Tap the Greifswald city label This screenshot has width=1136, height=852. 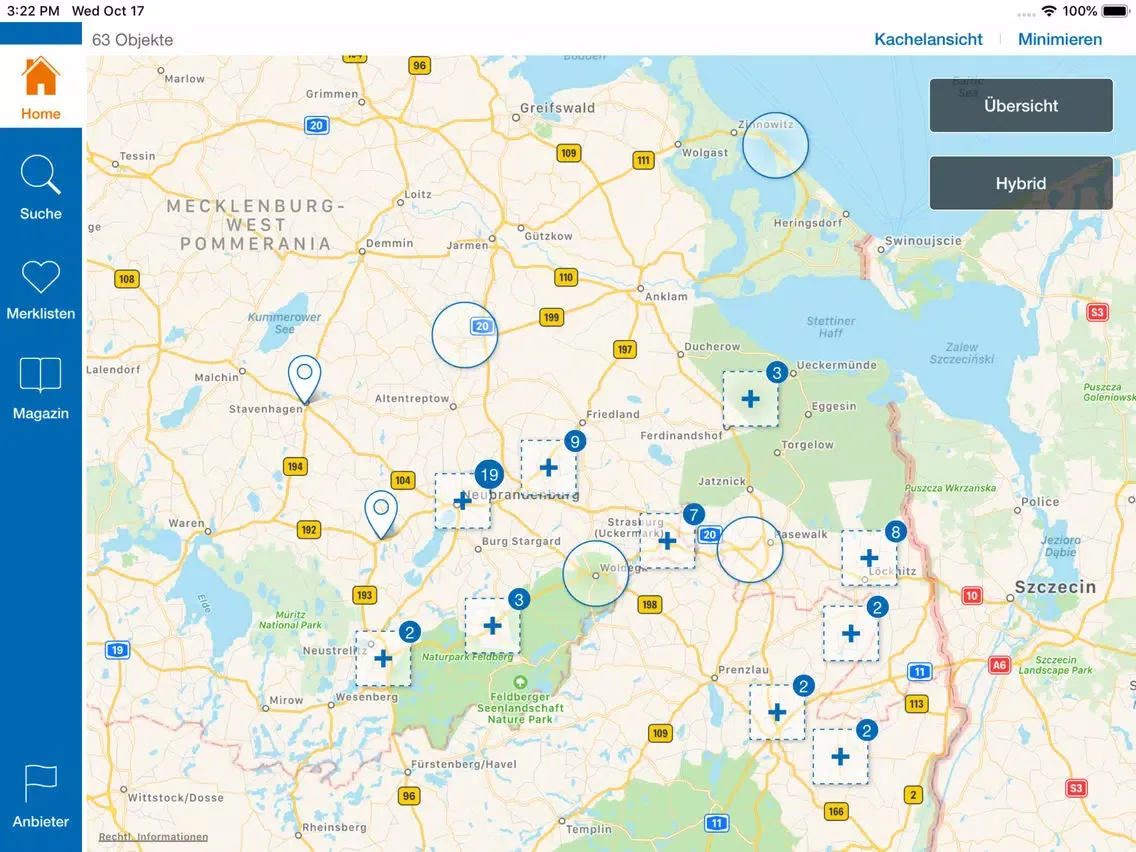coord(557,108)
